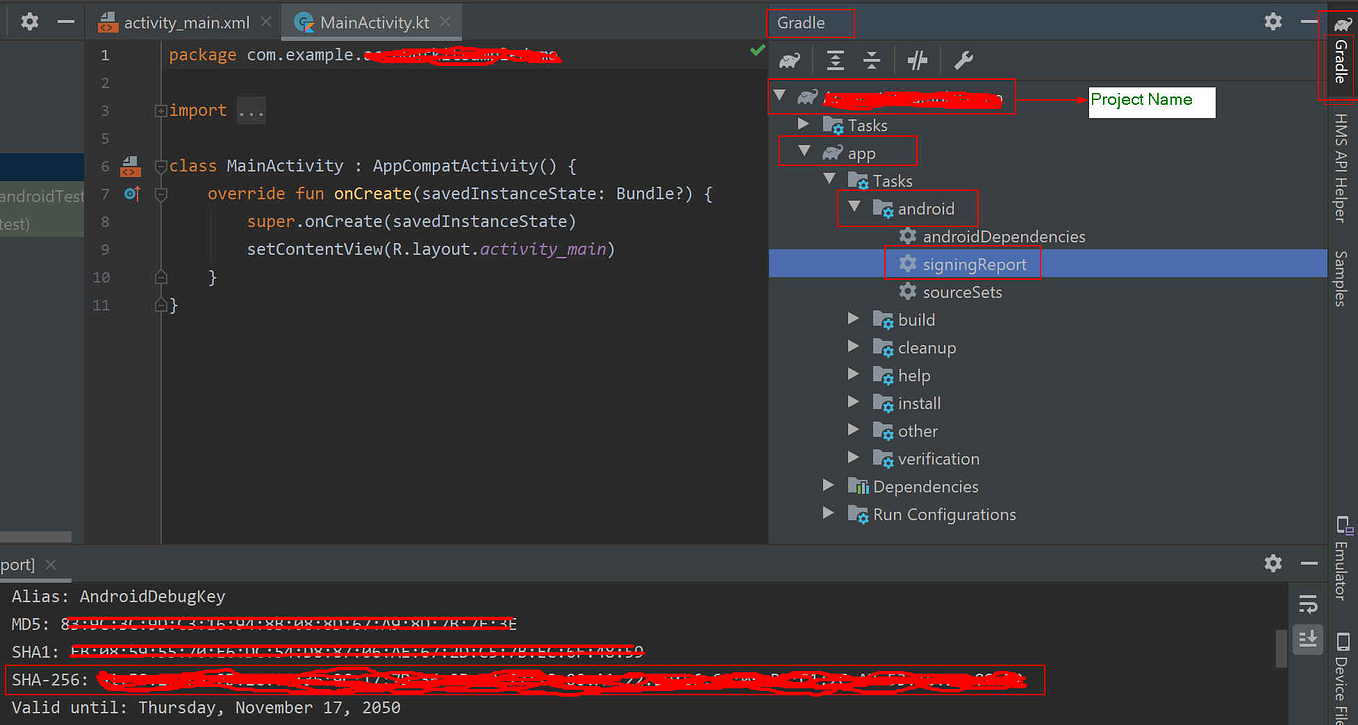Screen dimensions: 1358x725
Task: Open IDE settings via top-left gear icon
Action: point(28,20)
